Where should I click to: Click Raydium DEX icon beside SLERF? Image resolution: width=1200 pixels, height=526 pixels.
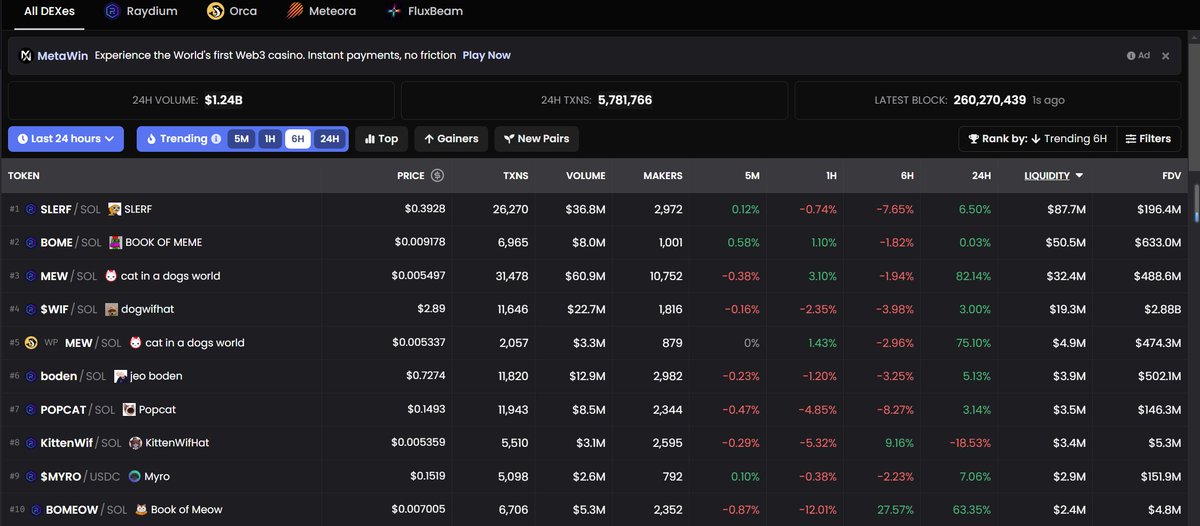[x=31, y=209]
